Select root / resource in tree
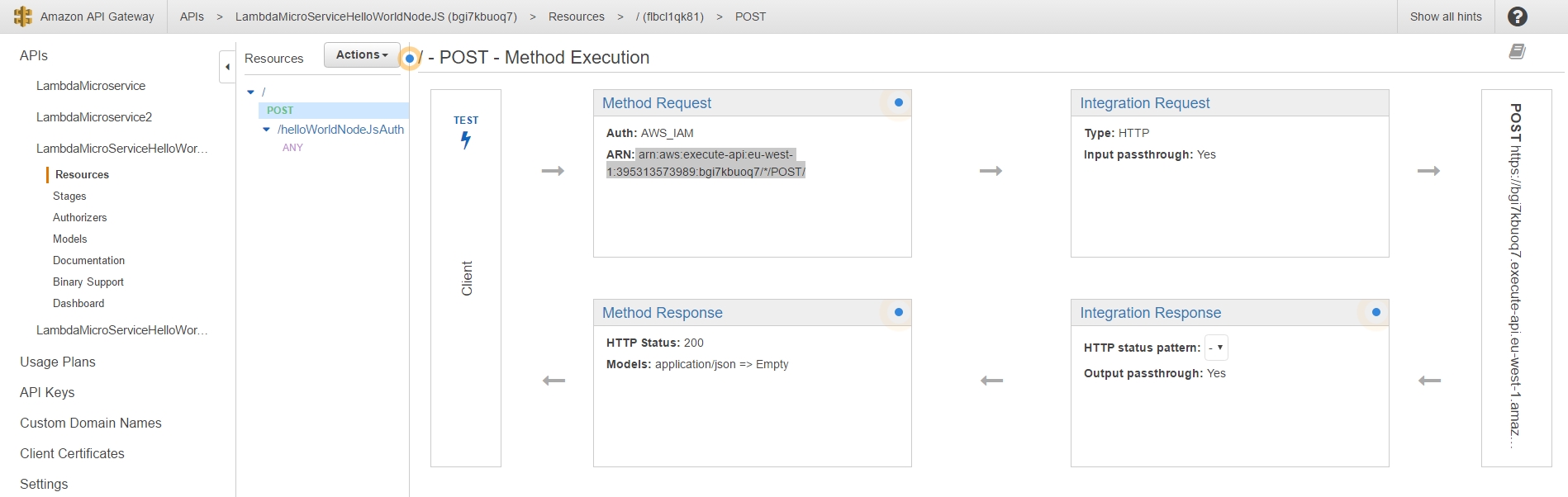 tap(264, 92)
